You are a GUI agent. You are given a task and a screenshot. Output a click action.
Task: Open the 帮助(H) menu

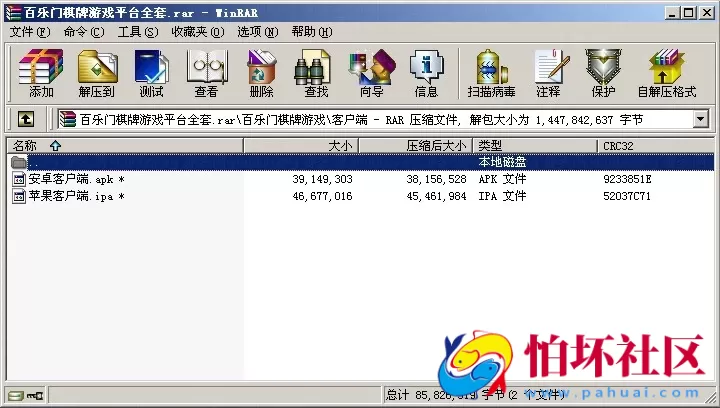pyautogui.click(x=312, y=32)
